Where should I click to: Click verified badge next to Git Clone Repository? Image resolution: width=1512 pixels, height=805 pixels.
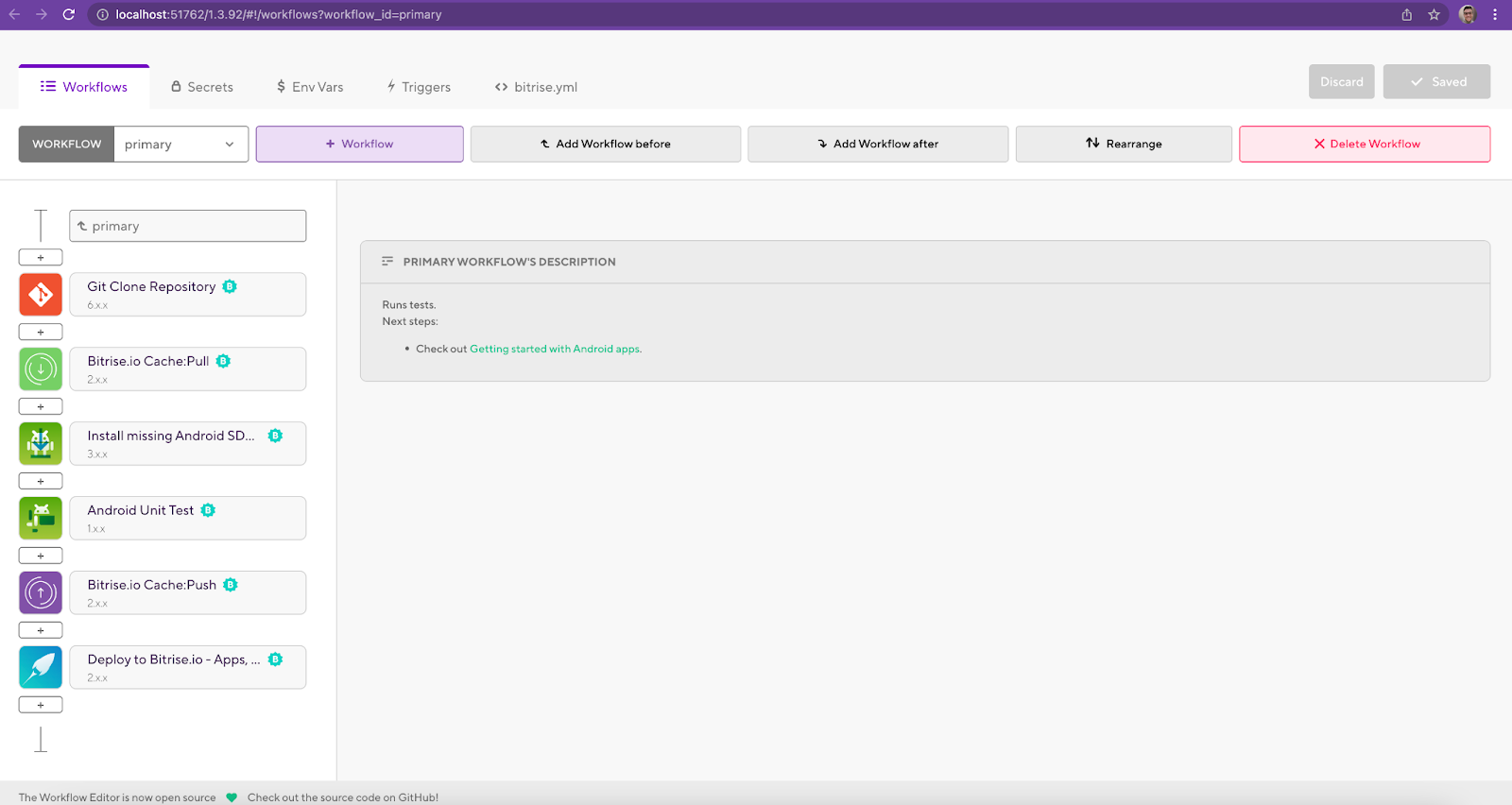coord(230,286)
